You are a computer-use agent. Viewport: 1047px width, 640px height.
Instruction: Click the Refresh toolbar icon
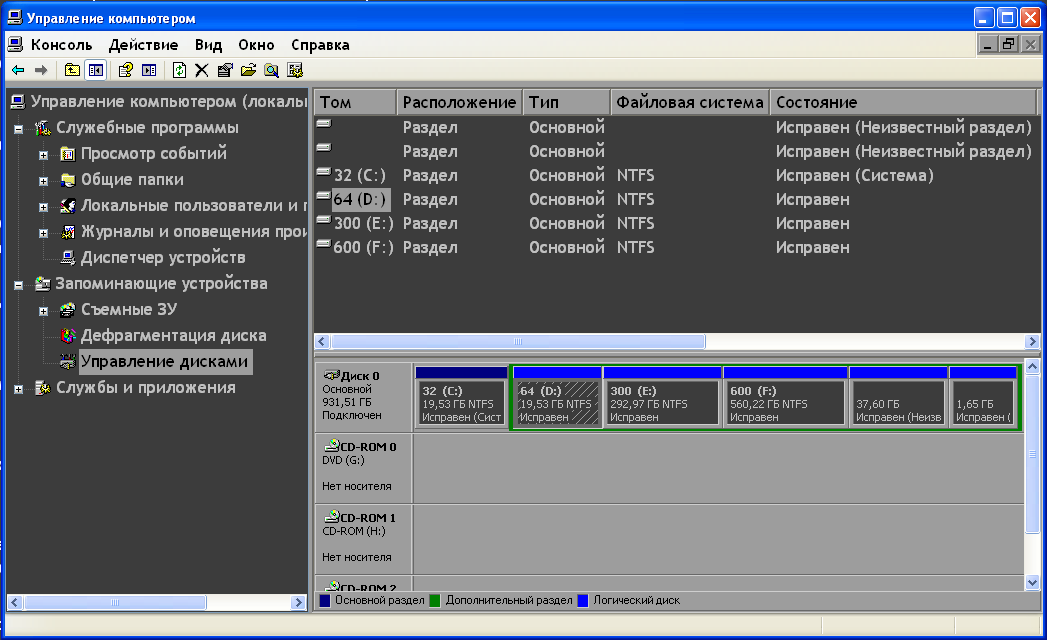pyautogui.click(x=179, y=70)
